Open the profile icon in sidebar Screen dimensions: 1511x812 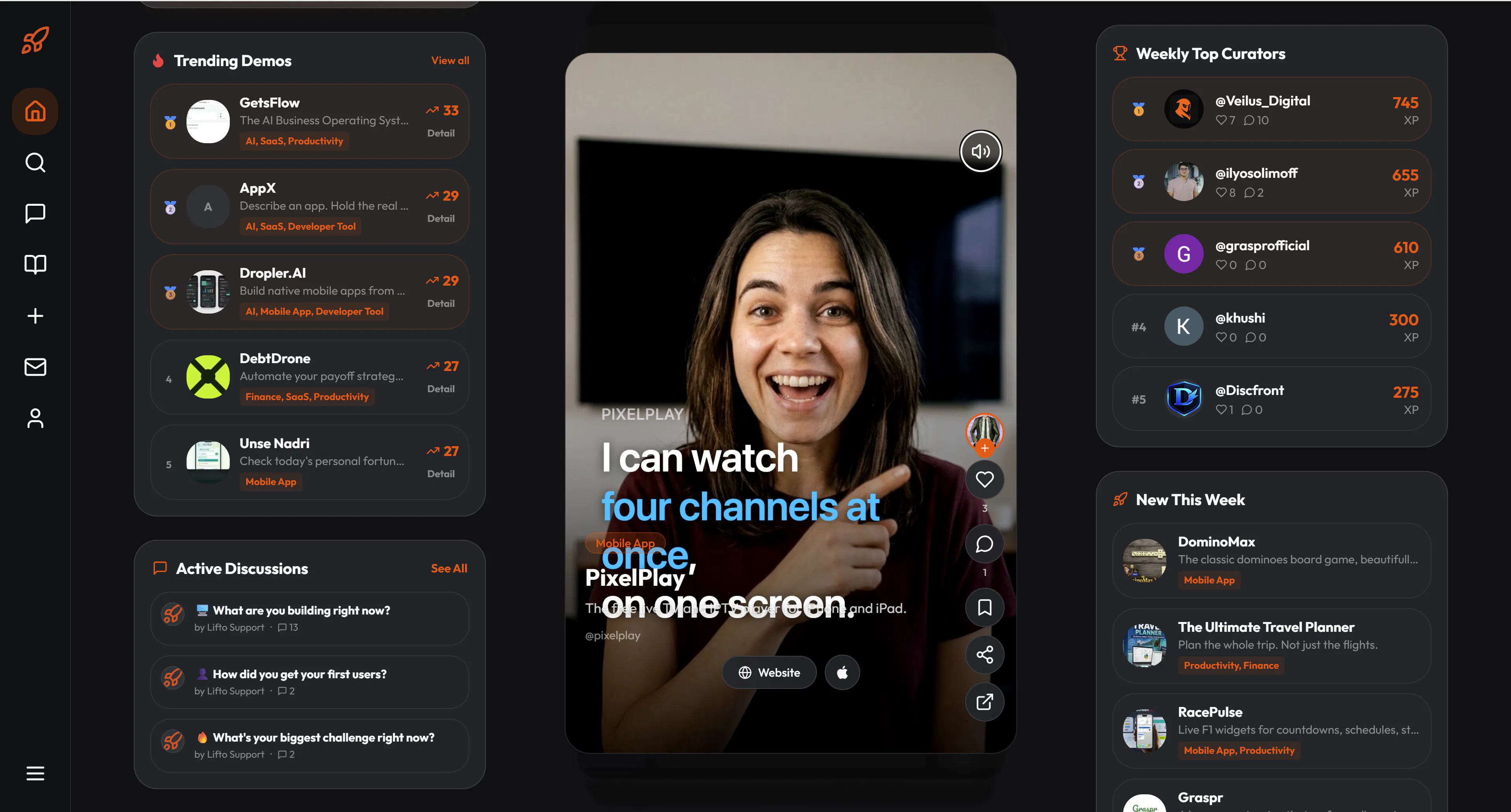click(35, 418)
